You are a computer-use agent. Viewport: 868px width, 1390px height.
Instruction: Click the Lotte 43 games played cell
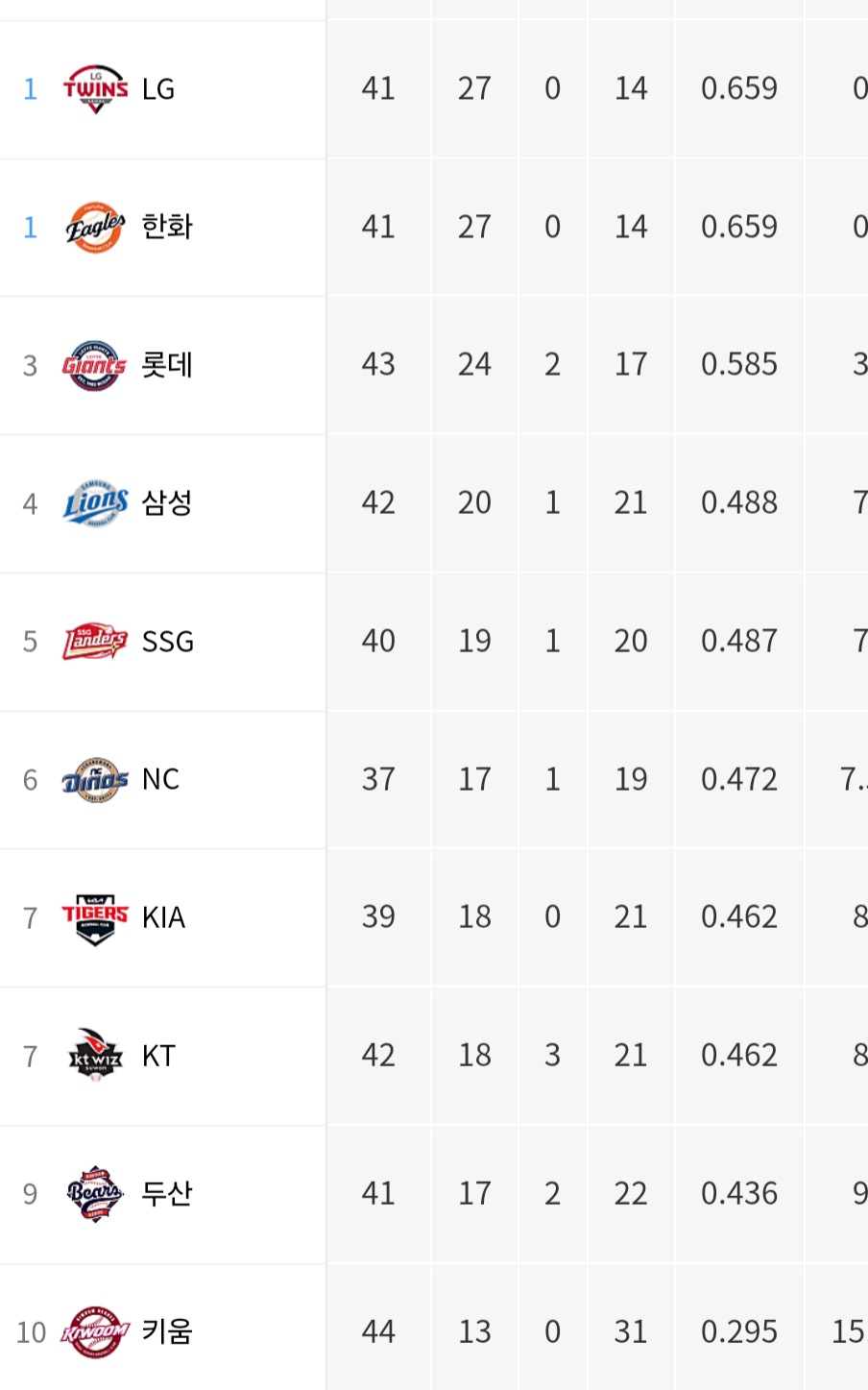coord(378,365)
